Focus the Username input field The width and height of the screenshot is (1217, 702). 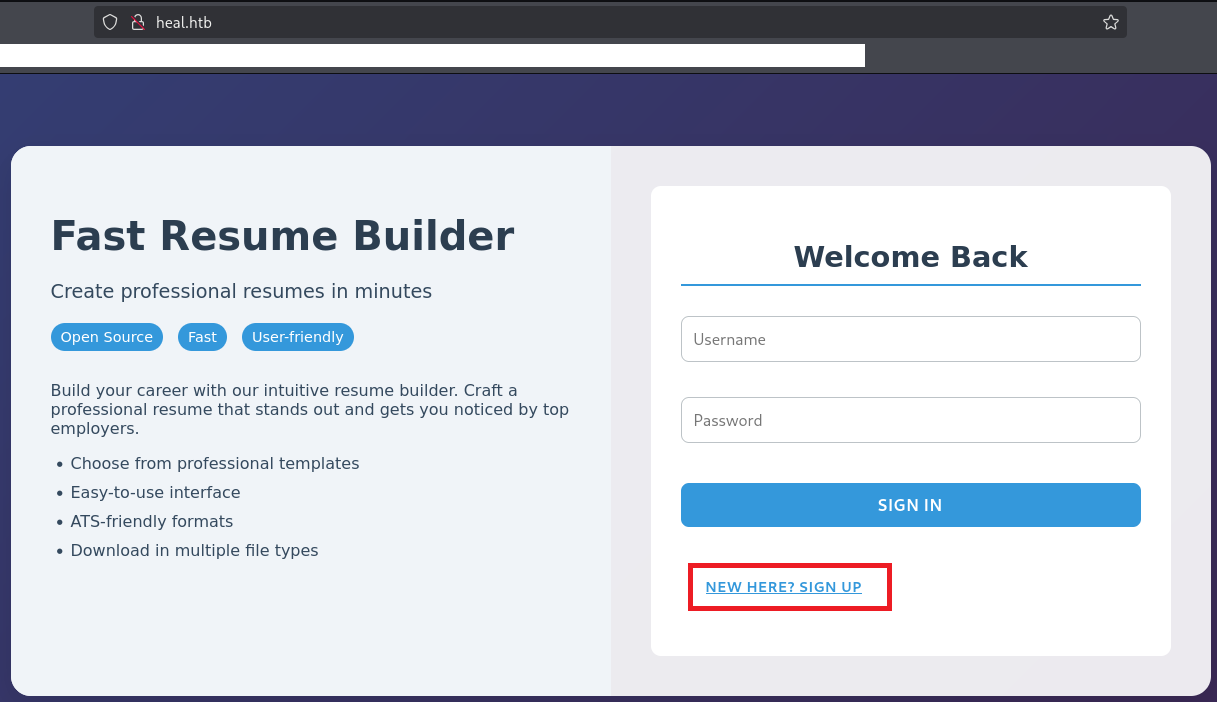coord(910,339)
